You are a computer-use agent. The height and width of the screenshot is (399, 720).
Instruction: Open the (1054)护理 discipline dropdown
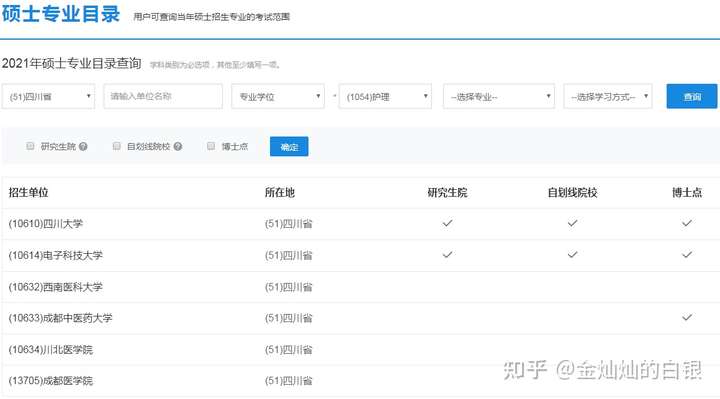pos(385,96)
